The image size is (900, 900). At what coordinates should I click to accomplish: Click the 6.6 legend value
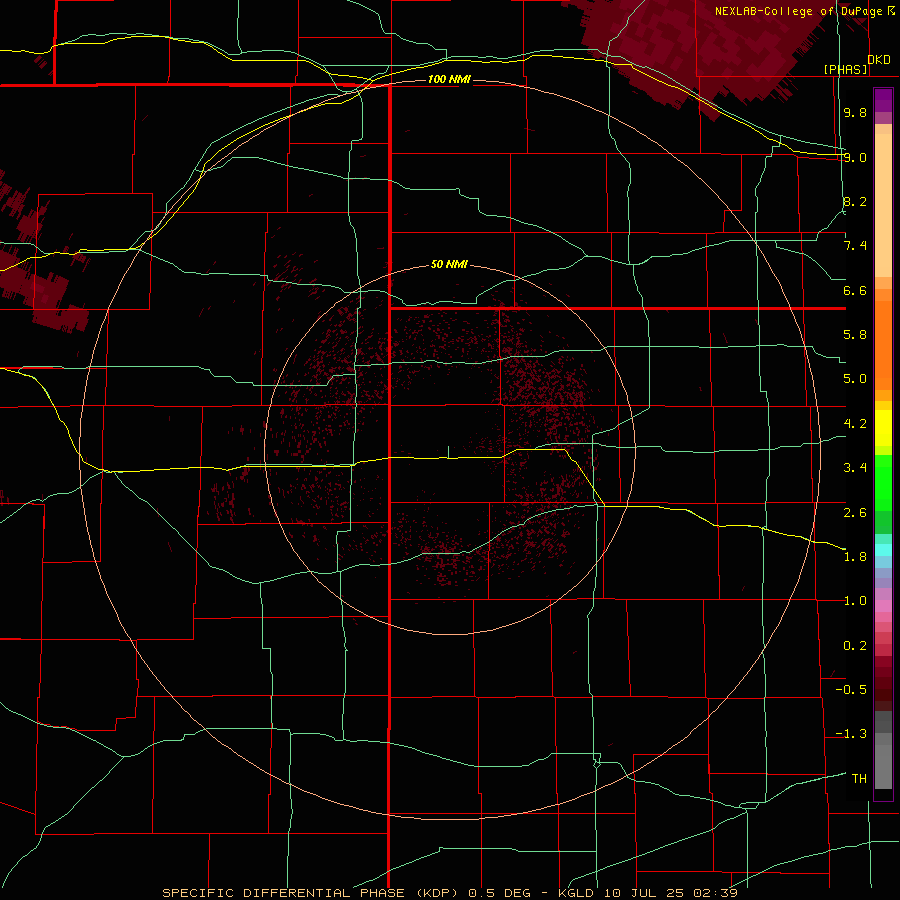(855, 290)
